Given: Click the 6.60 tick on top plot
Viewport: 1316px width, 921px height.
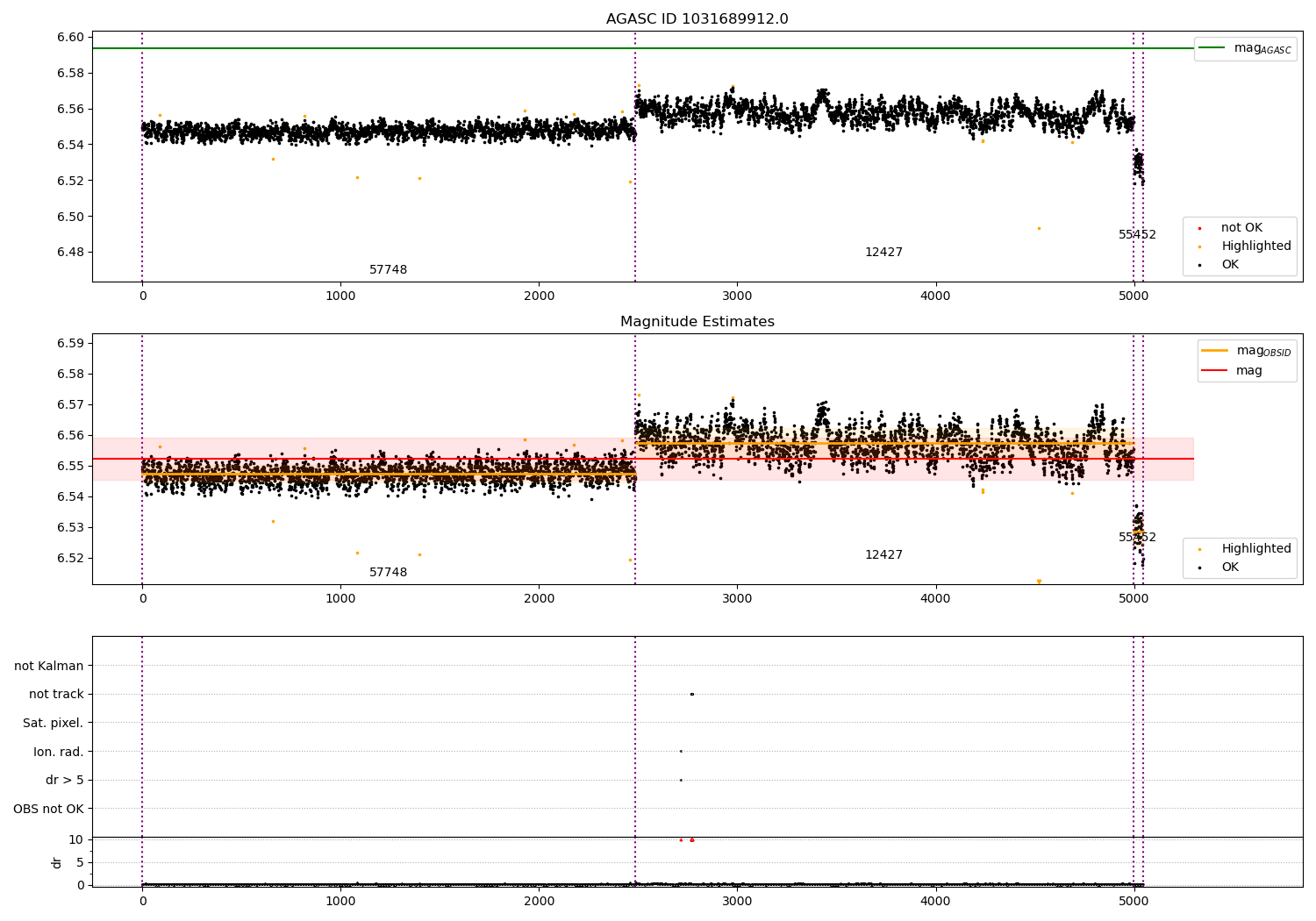Looking at the screenshot, I should [70, 37].
